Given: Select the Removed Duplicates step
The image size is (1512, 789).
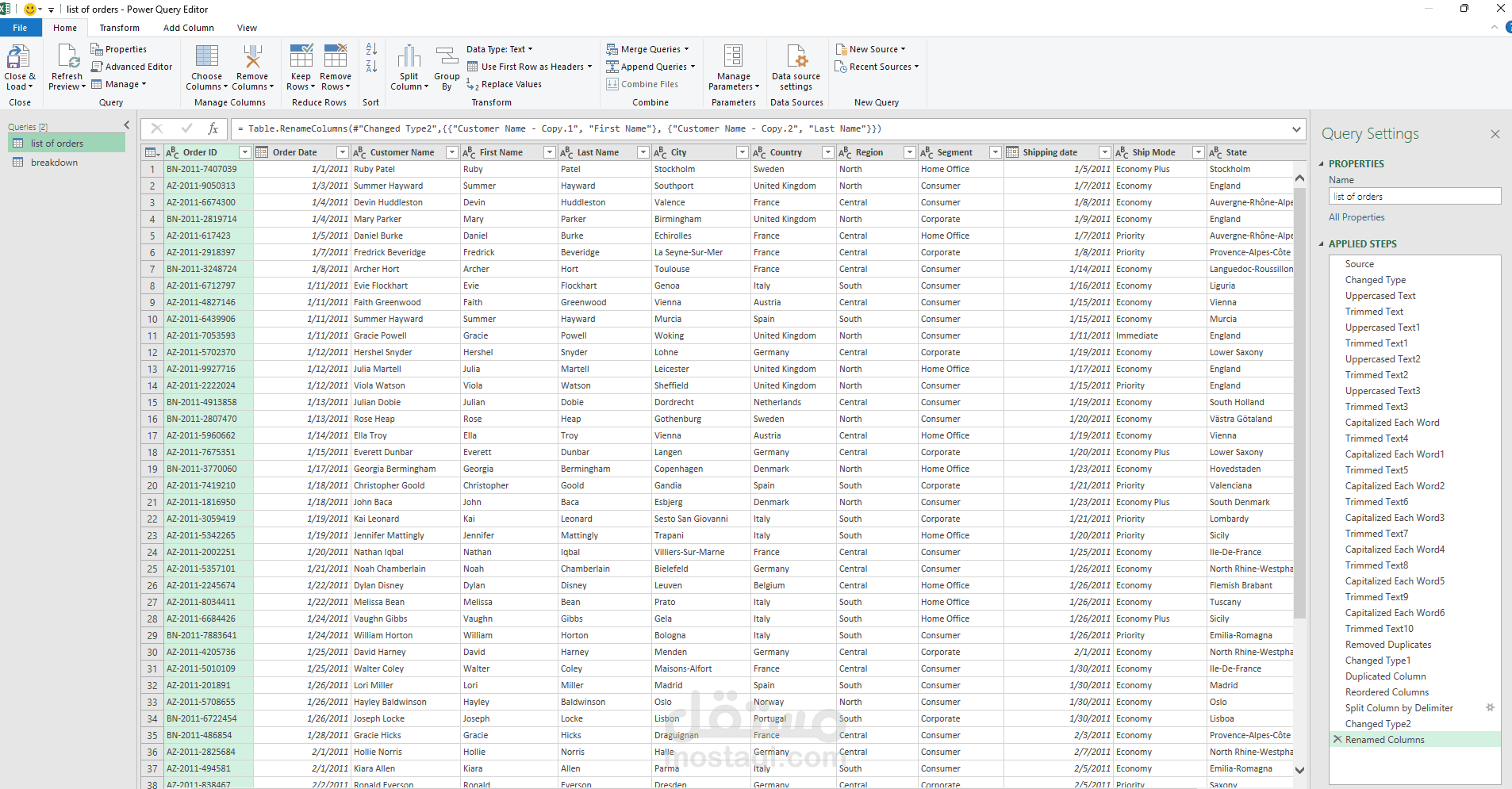Looking at the screenshot, I should point(1388,645).
